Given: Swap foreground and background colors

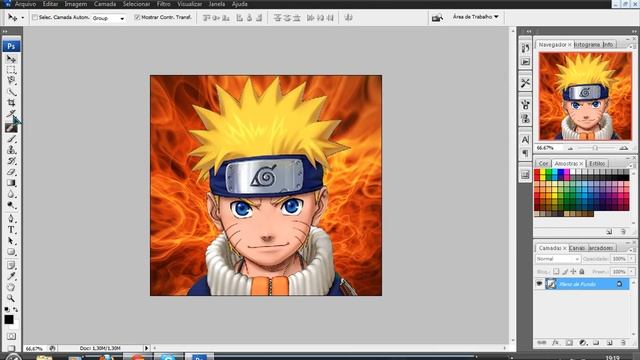Looking at the screenshot, I should [x=16, y=310].
